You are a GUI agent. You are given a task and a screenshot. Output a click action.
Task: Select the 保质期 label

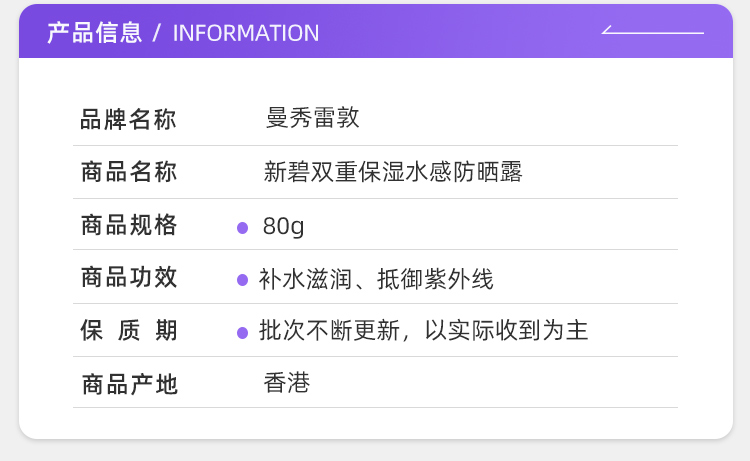[129, 330]
